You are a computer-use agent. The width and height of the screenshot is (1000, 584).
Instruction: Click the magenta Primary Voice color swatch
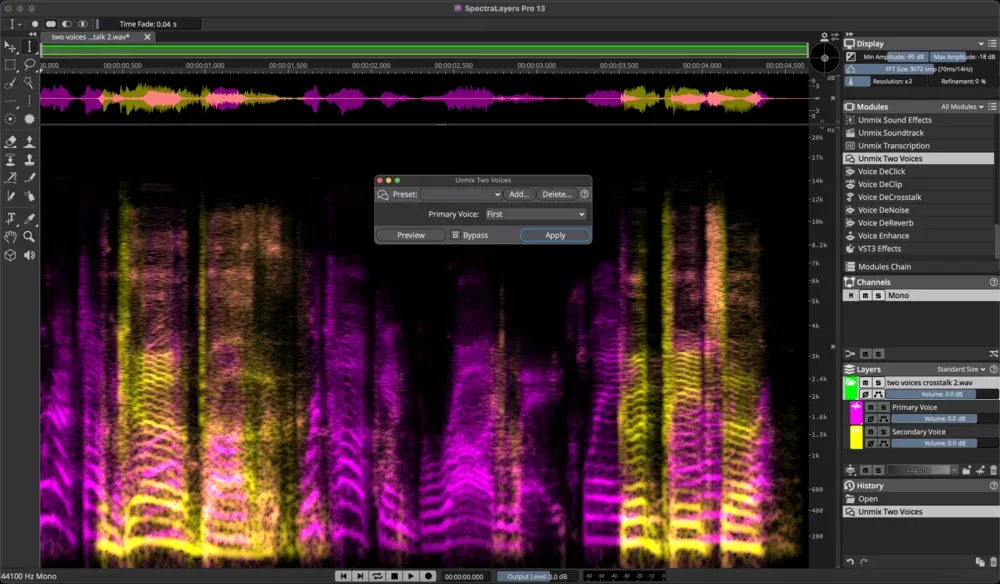(856, 413)
